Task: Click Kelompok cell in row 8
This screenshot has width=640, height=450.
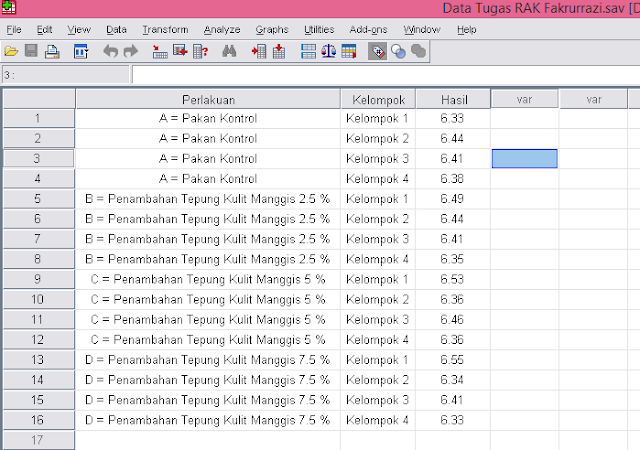Action: click(x=378, y=259)
